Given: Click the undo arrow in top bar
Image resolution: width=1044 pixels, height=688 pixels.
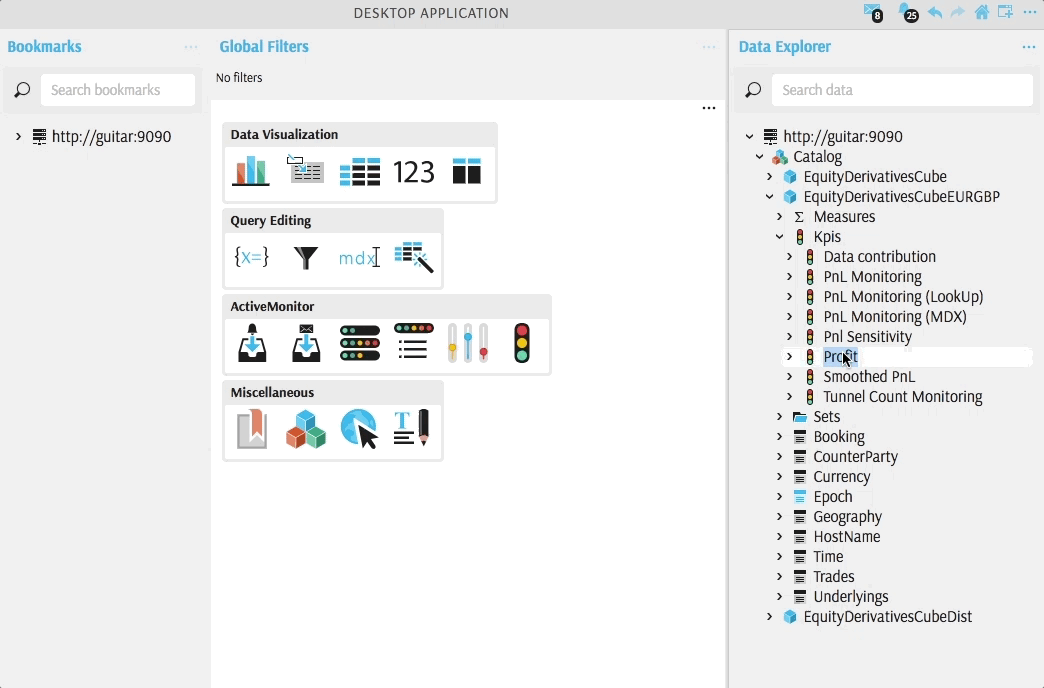Looking at the screenshot, I should pos(935,12).
